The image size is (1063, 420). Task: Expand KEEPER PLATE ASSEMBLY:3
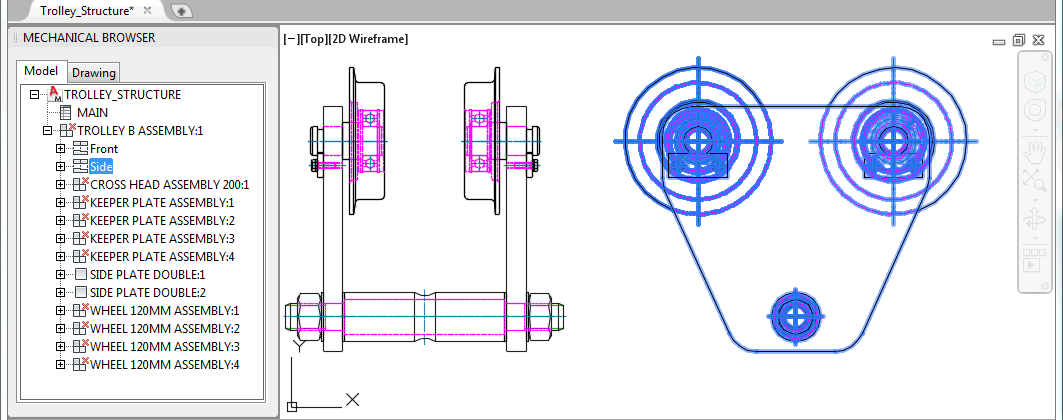coord(60,238)
